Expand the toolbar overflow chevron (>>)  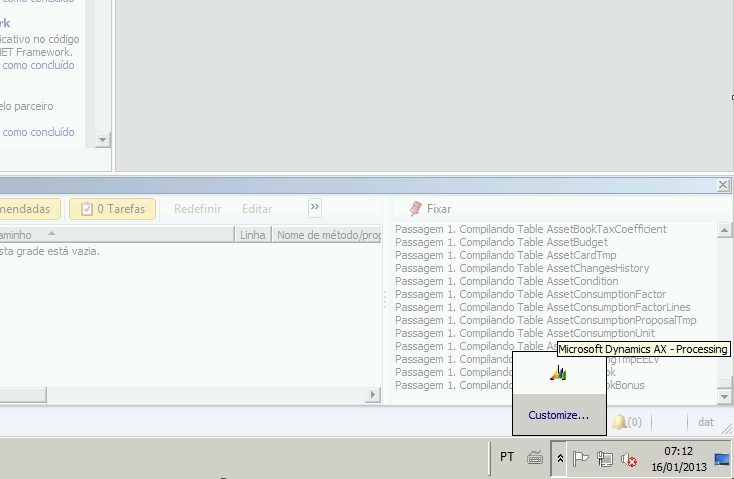pos(315,207)
